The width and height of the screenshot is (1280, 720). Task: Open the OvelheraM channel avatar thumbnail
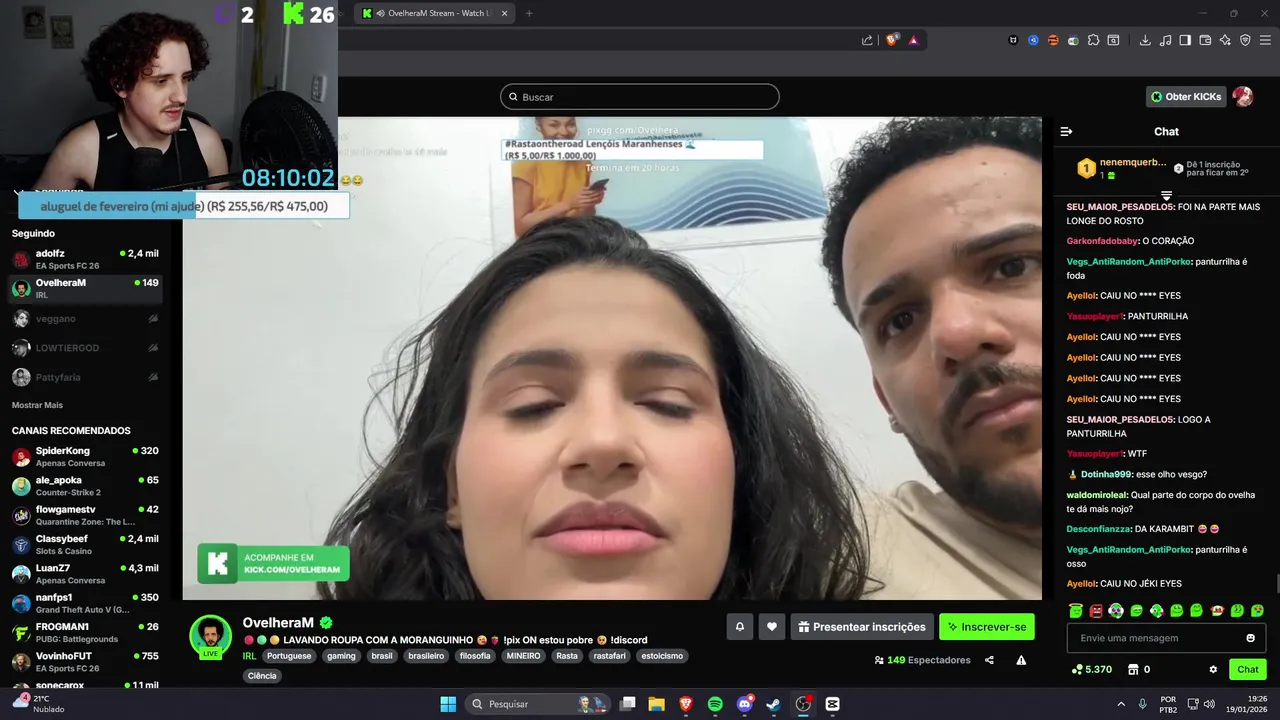pos(211,636)
